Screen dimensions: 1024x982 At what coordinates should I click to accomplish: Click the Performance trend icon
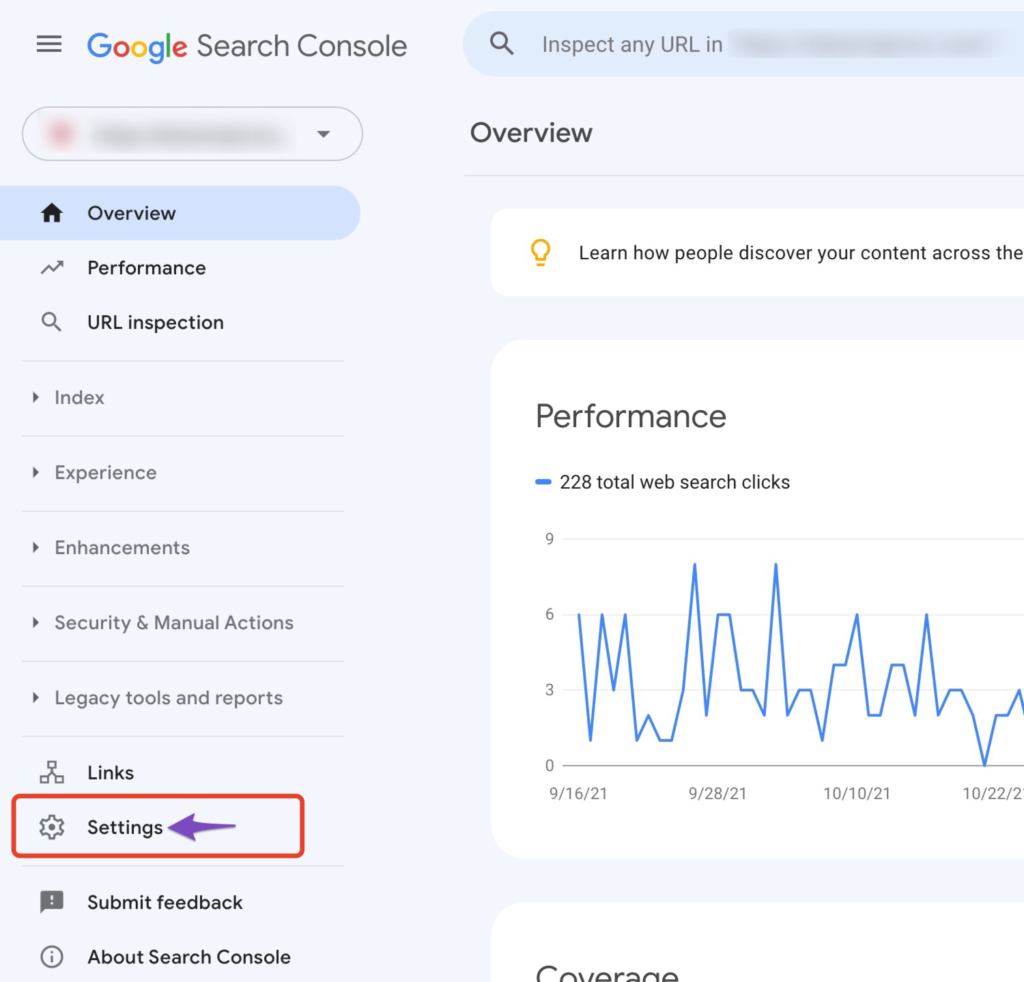point(52,268)
